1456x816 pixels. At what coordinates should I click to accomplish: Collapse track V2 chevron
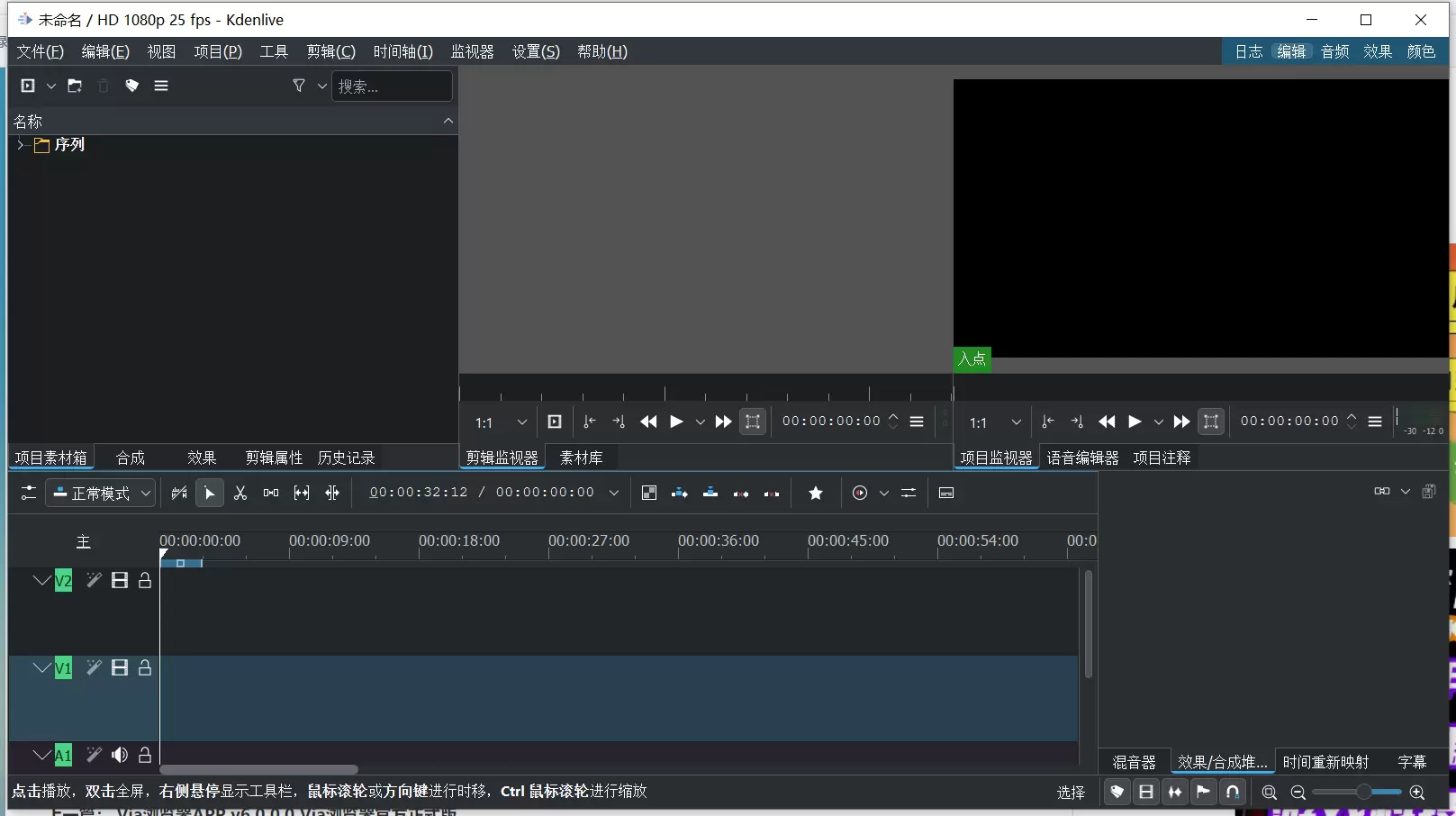(41, 580)
